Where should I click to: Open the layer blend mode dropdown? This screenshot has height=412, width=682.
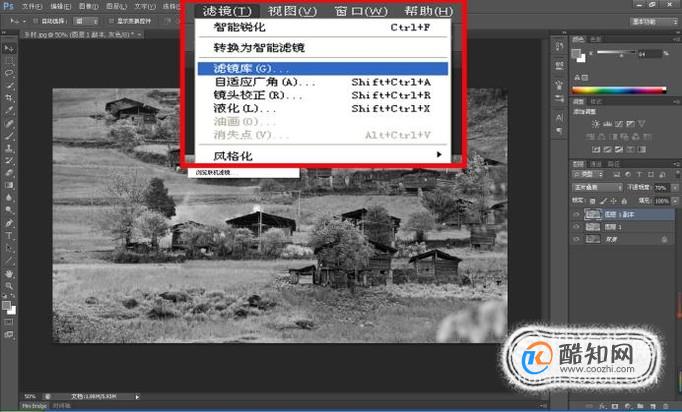598,188
